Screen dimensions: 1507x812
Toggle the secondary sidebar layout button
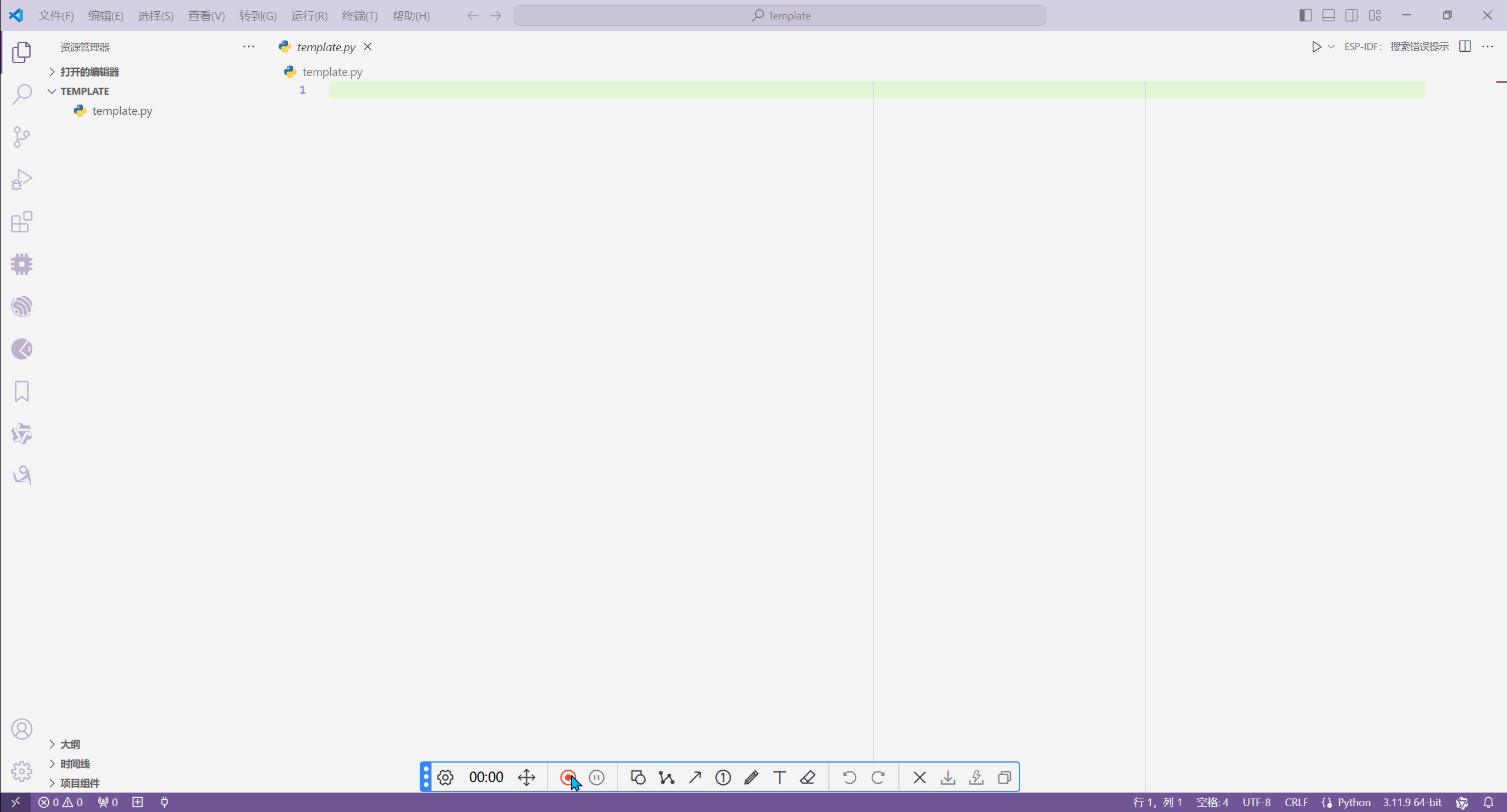click(1352, 15)
